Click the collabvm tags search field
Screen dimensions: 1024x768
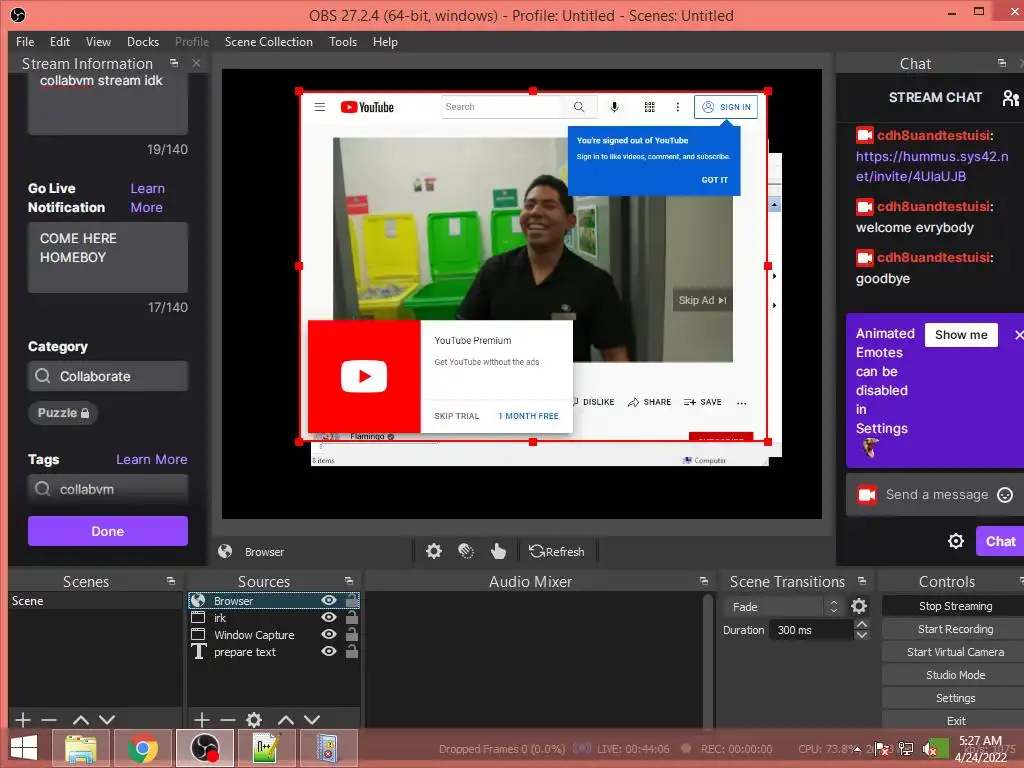click(x=108, y=488)
